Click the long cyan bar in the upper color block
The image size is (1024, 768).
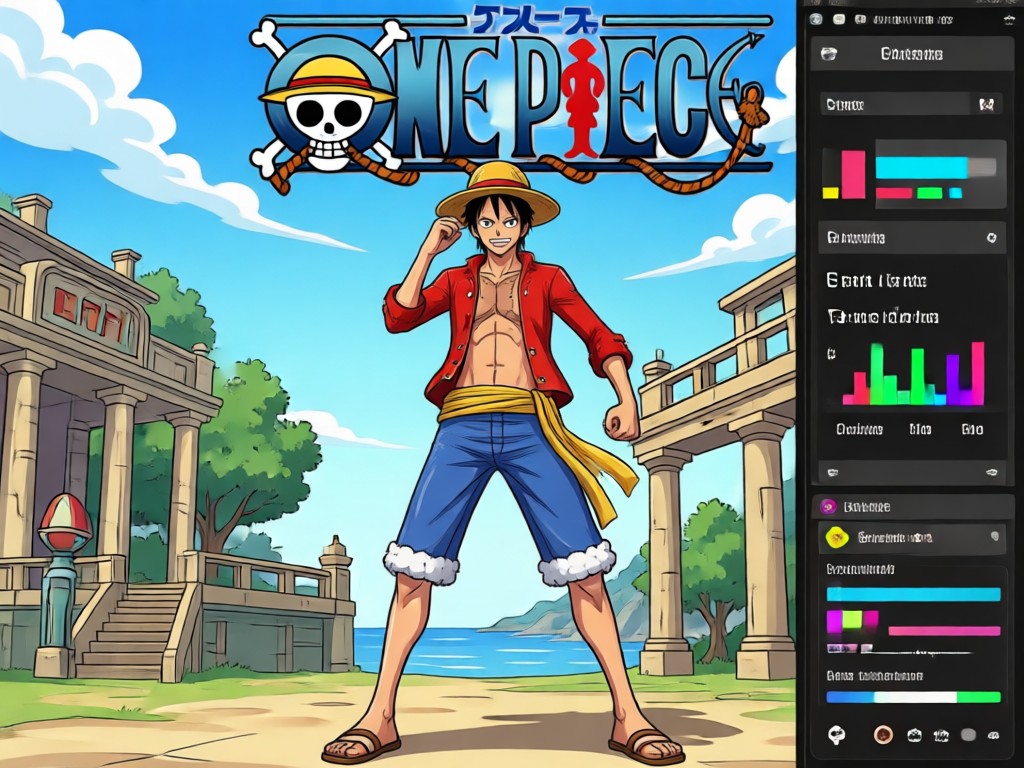[921, 167]
